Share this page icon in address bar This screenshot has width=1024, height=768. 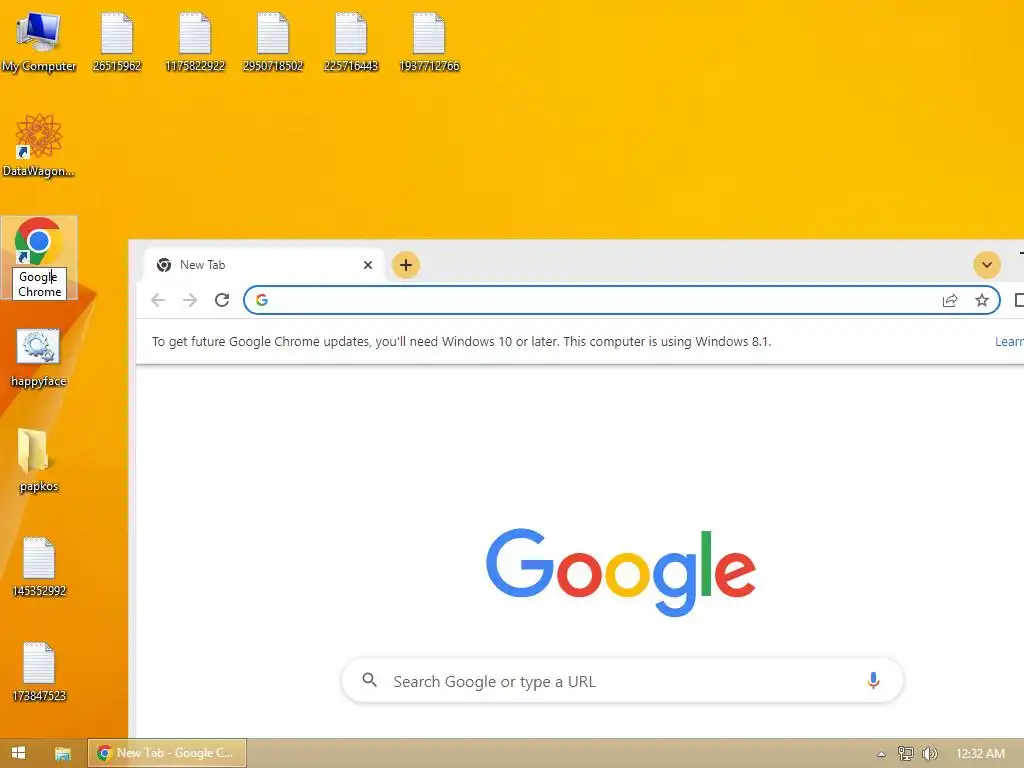950,300
